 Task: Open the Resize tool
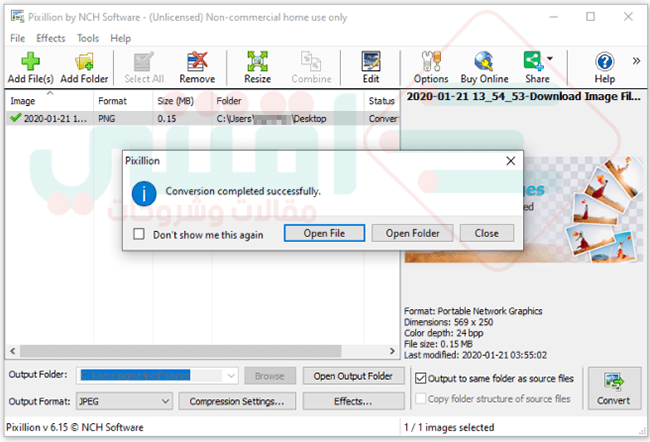point(257,61)
